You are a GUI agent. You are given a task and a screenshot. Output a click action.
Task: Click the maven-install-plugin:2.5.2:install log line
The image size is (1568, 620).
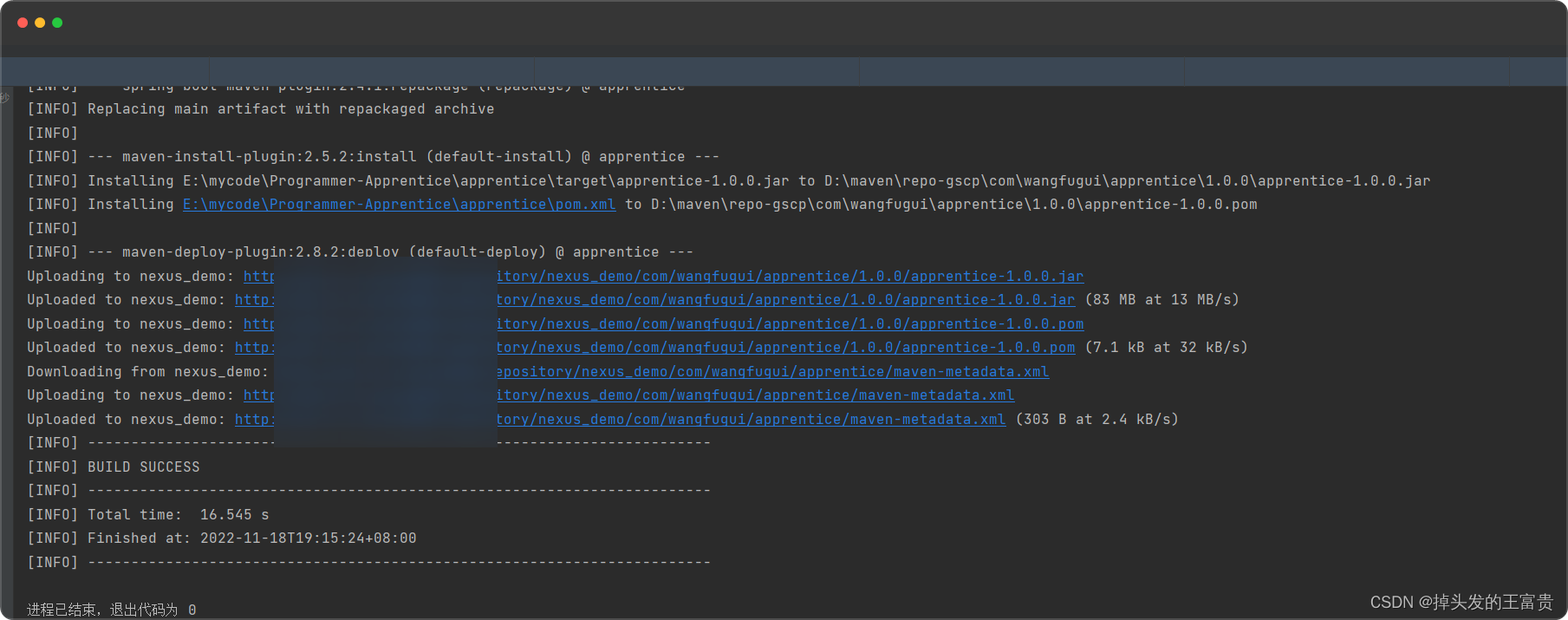(x=374, y=157)
